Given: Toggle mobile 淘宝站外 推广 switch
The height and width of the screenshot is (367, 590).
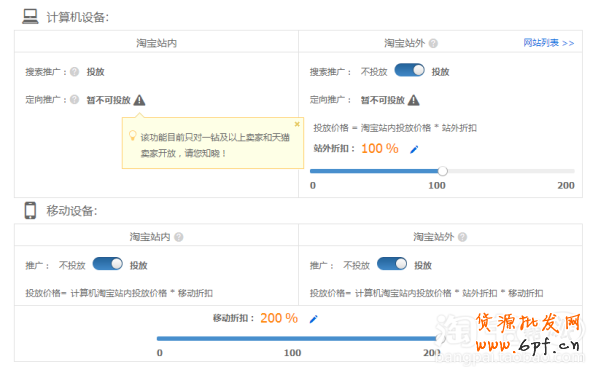Looking at the screenshot, I should (x=392, y=264).
